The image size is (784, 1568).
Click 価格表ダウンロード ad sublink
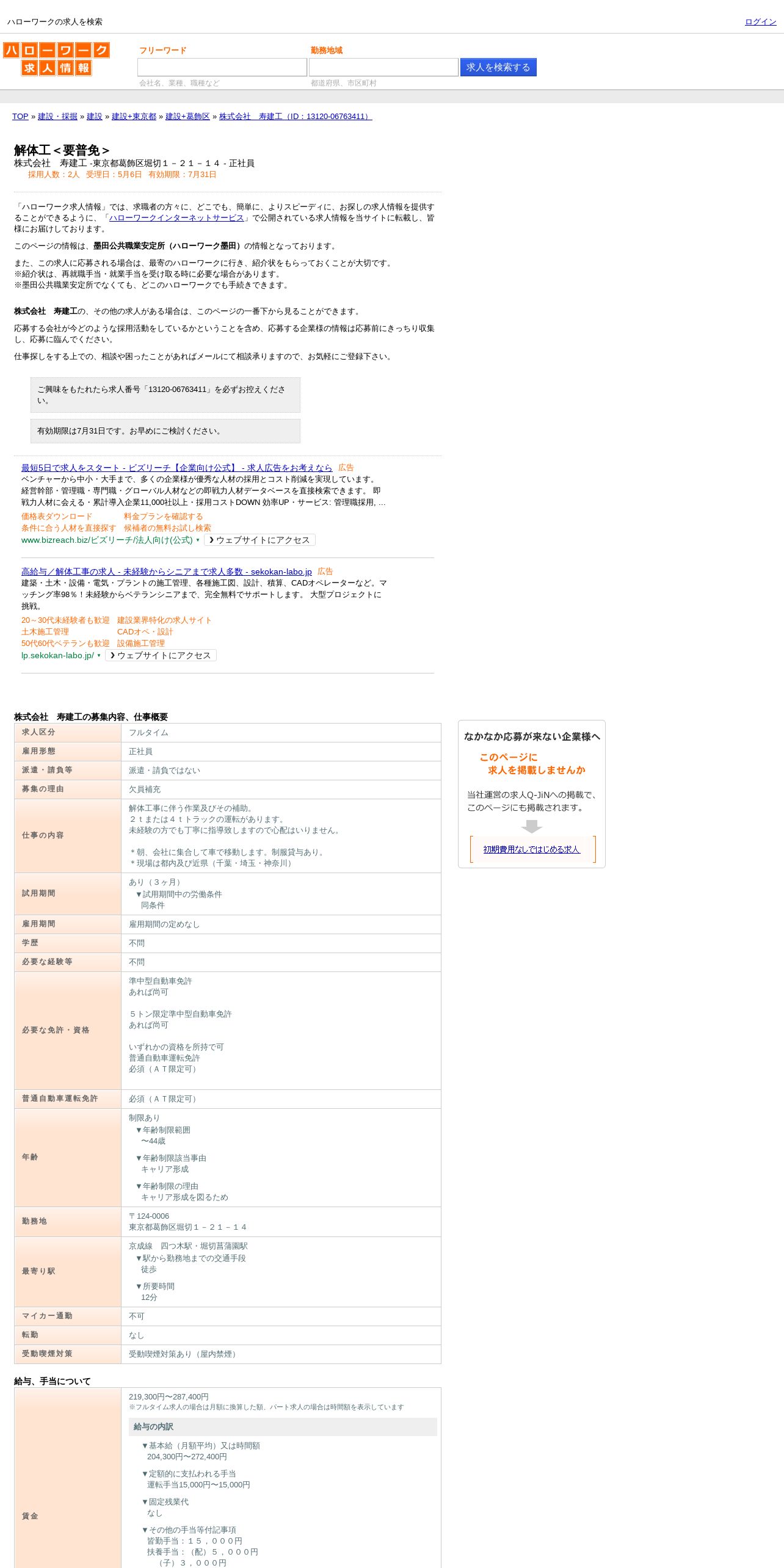(57, 517)
